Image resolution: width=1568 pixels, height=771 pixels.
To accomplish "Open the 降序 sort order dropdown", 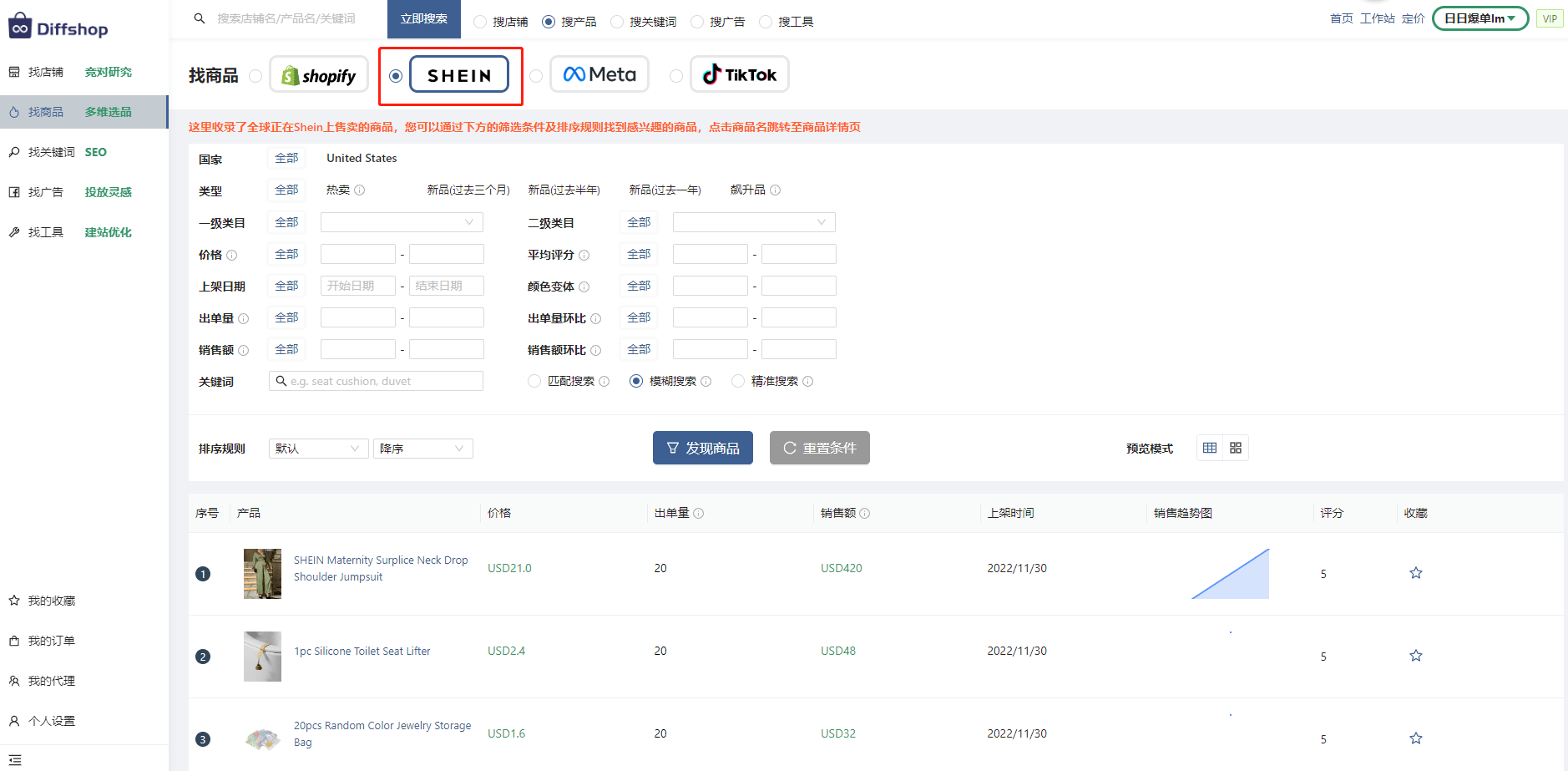I will coord(422,449).
